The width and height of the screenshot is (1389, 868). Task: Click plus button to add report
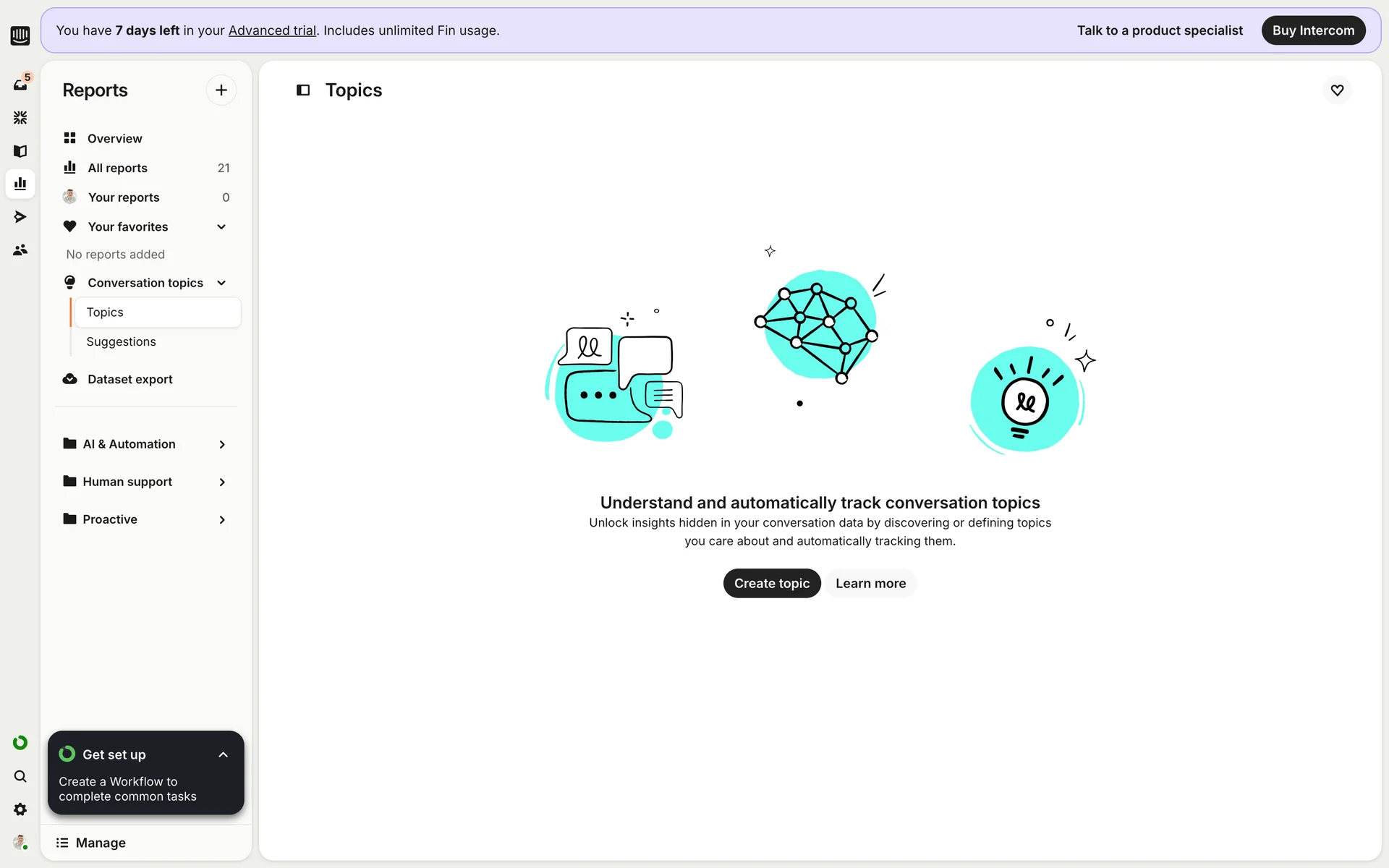[x=221, y=90]
